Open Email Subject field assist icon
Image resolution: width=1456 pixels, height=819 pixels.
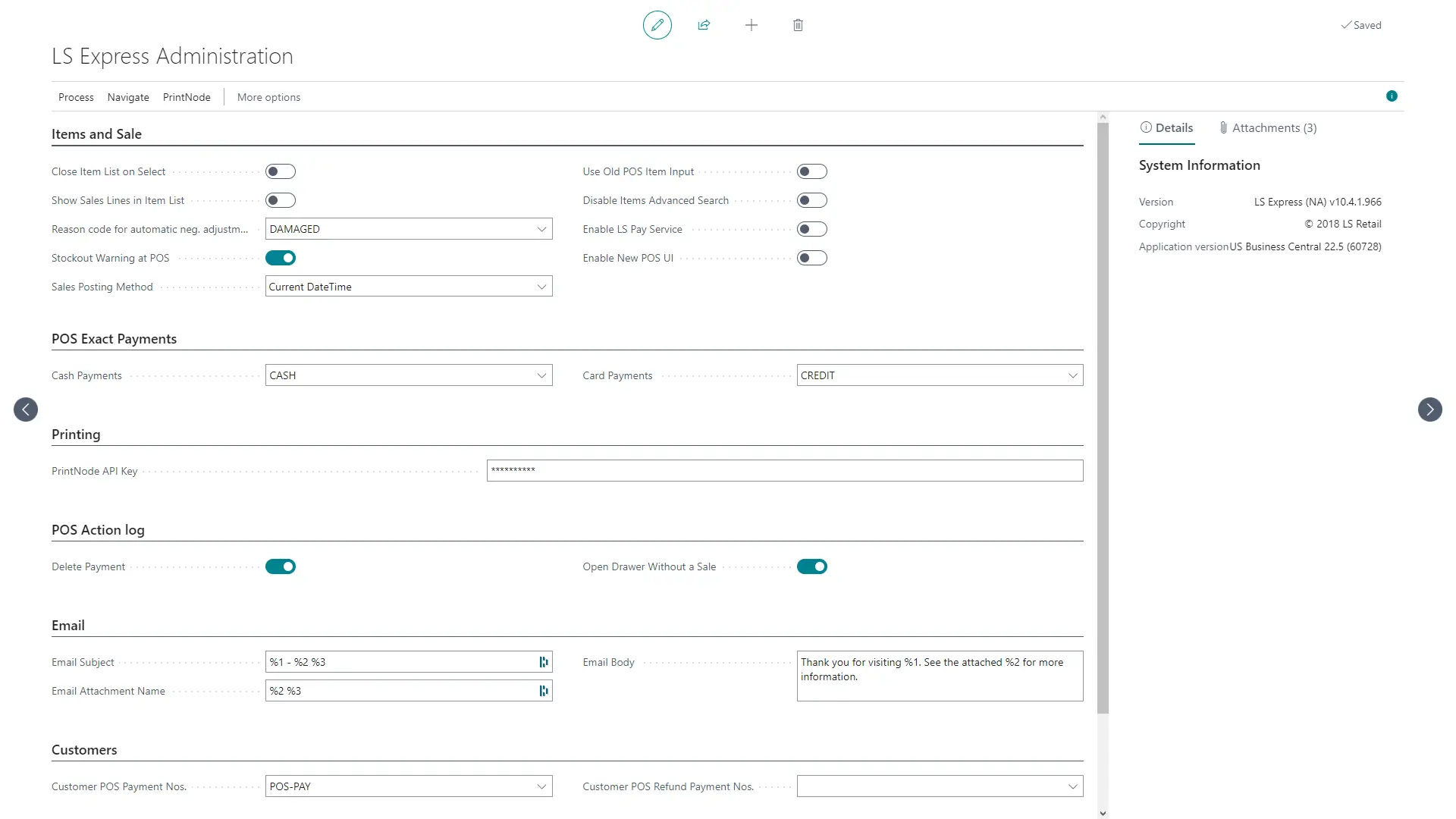(x=543, y=662)
